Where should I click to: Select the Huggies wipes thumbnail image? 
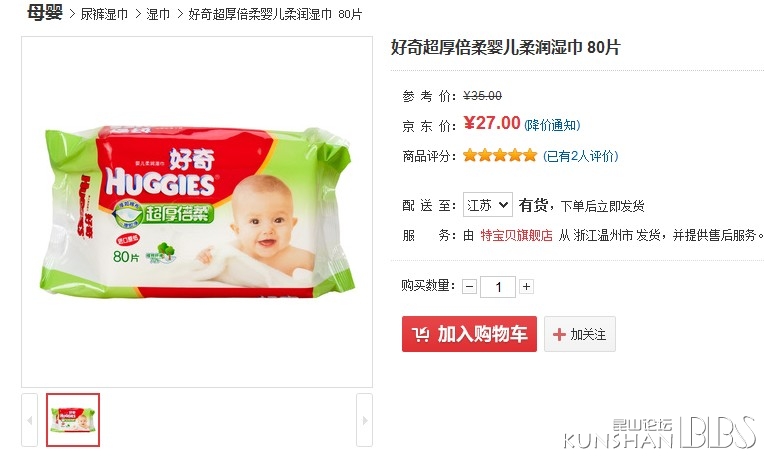pos(73,420)
